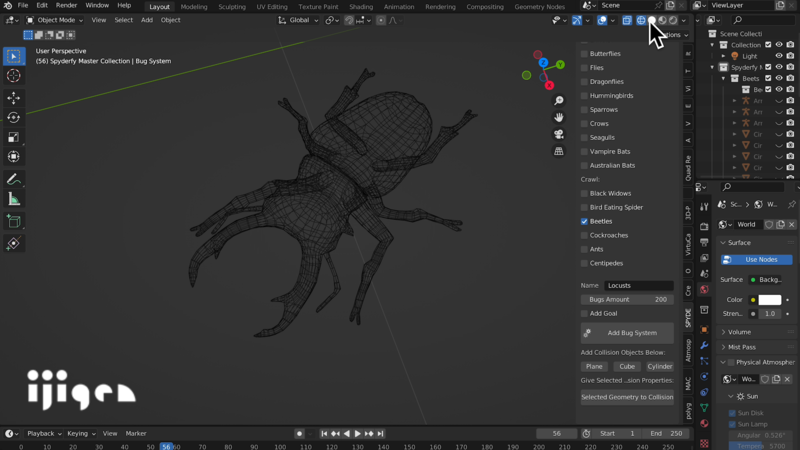Switch to the Sculpting workspace tab

point(232,7)
